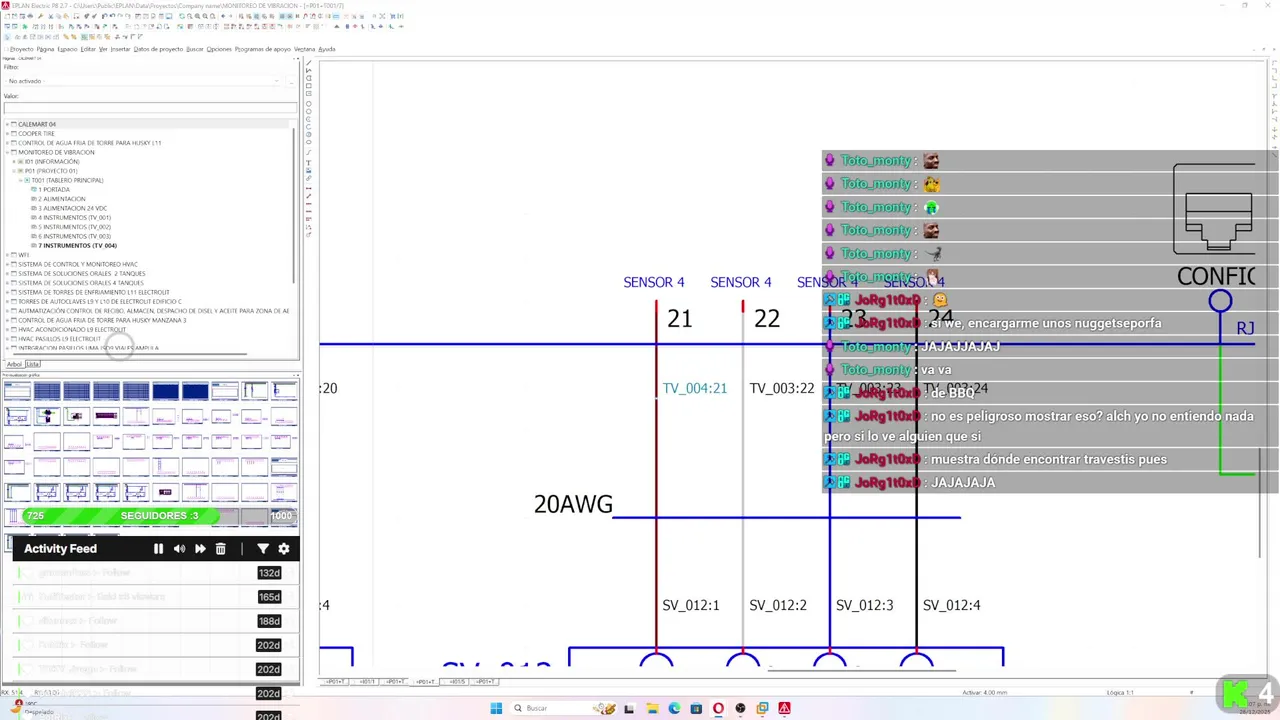Expand the WFI project node
The image size is (1280, 720).
coord(7,255)
